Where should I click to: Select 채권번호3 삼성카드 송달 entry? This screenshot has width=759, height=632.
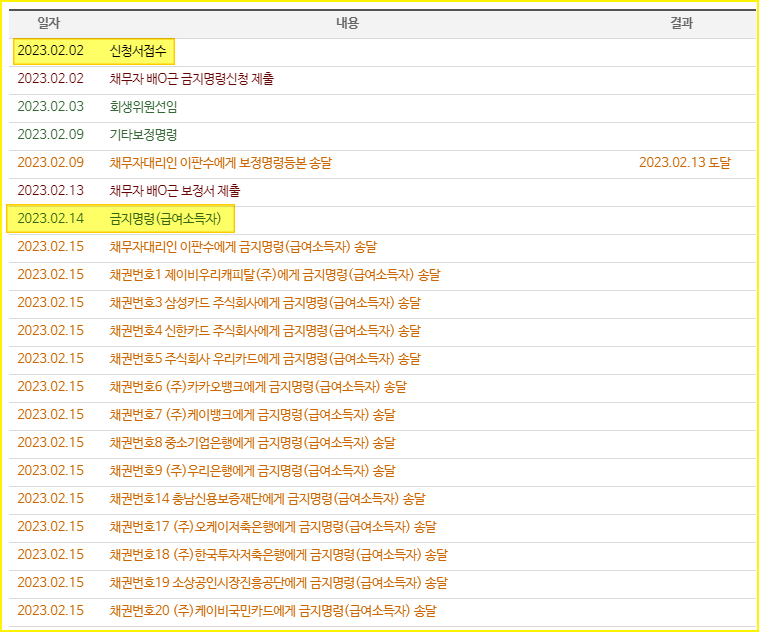265,303
